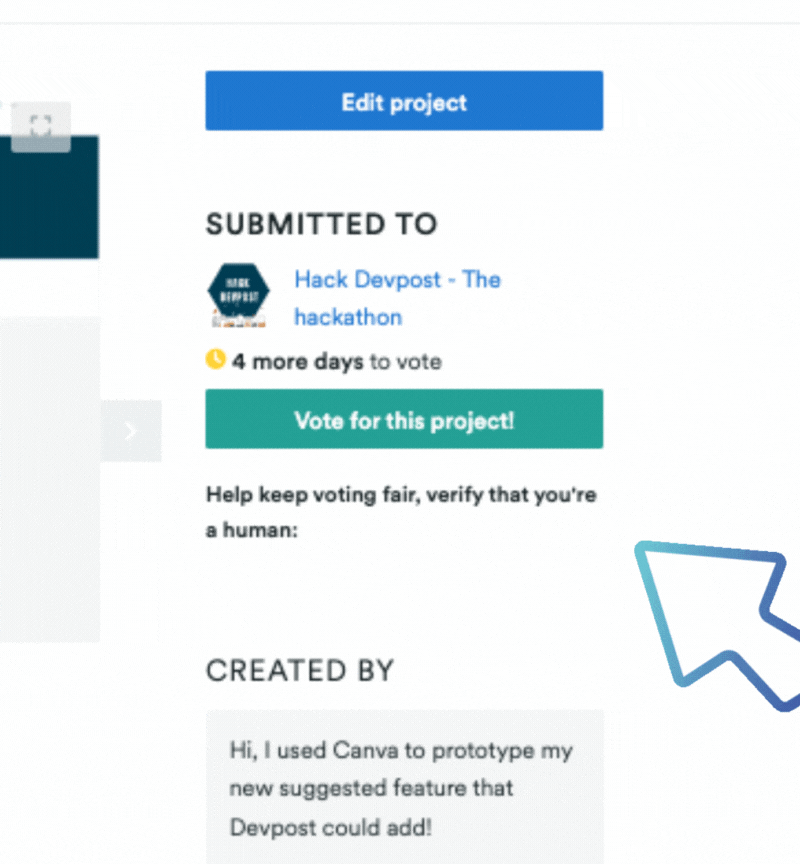Screen dimensions: 800x864
Task: Select the SUBMITTED TO section heading
Action: (321, 224)
